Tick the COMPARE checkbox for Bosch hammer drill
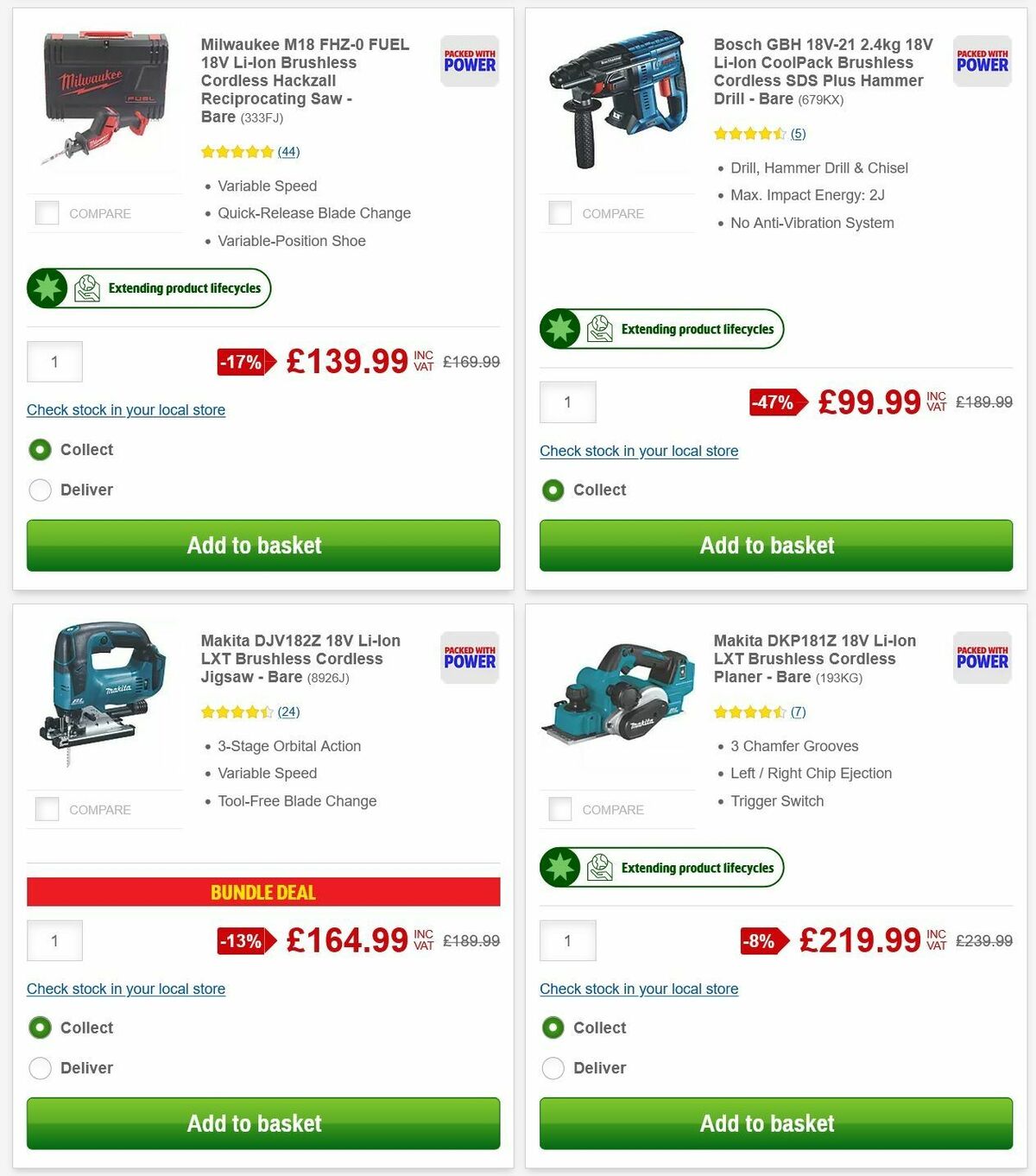This screenshot has height=1176, width=1036. [559, 212]
